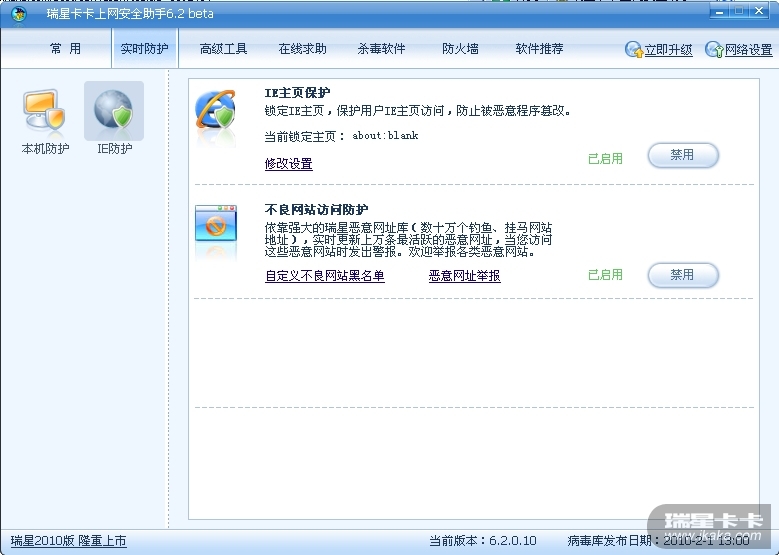This screenshot has width=779, height=555.
Task: Click the about:blank locked homepage value
Action: pos(385,136)
